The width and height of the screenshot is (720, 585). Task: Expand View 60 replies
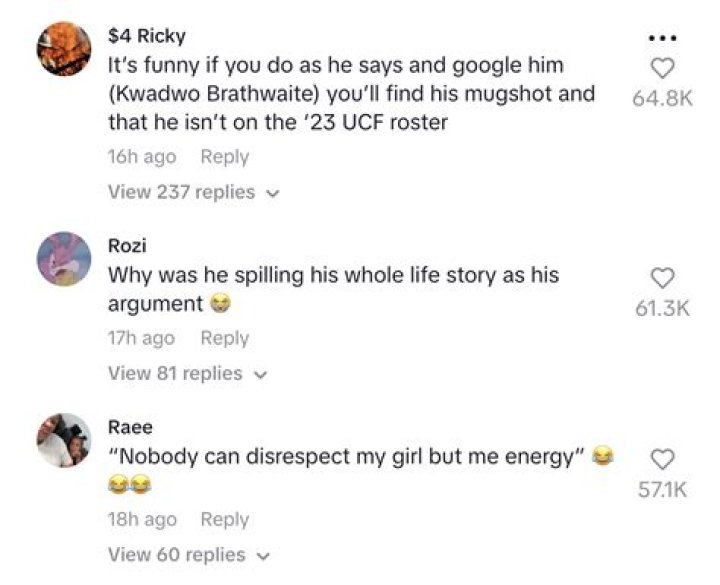coord(189,555)
